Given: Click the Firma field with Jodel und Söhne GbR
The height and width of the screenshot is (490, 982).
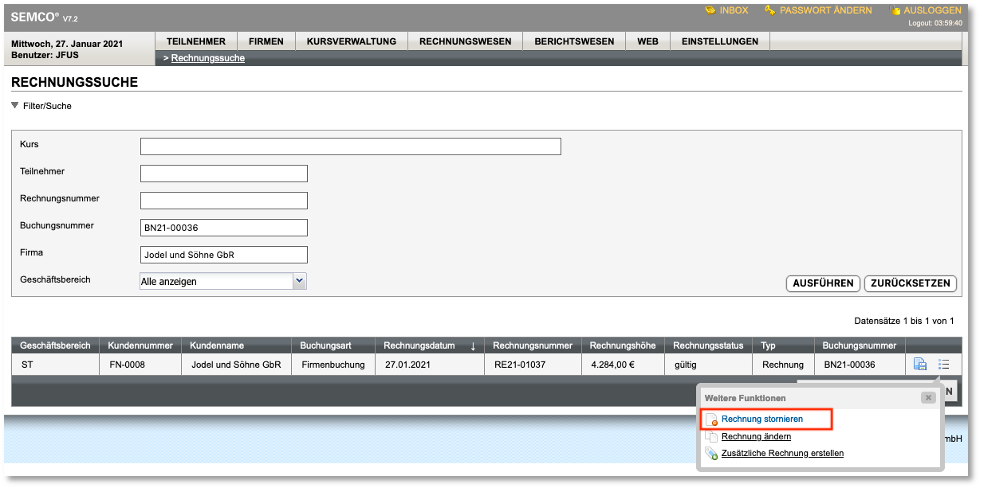Looking at the screenshot, I should 224,254.
